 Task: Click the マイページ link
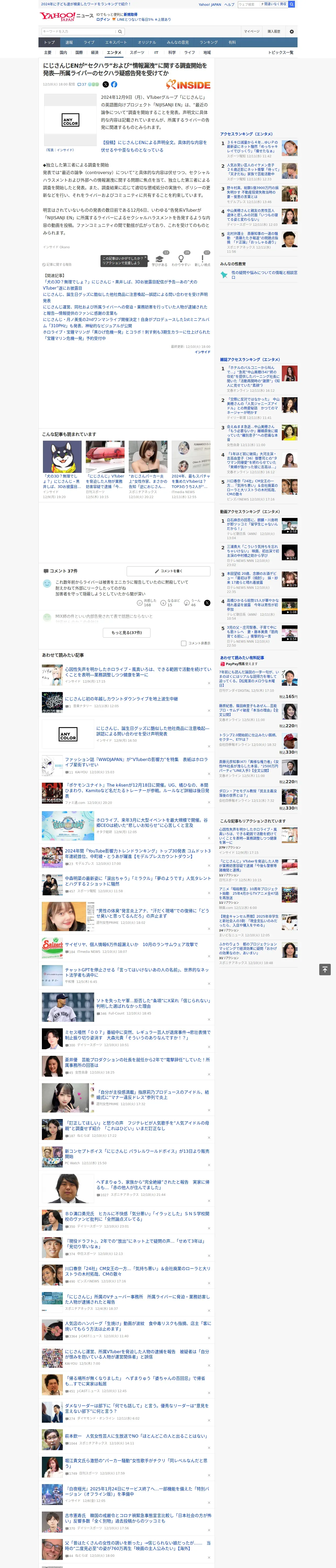tap(252, 31)
